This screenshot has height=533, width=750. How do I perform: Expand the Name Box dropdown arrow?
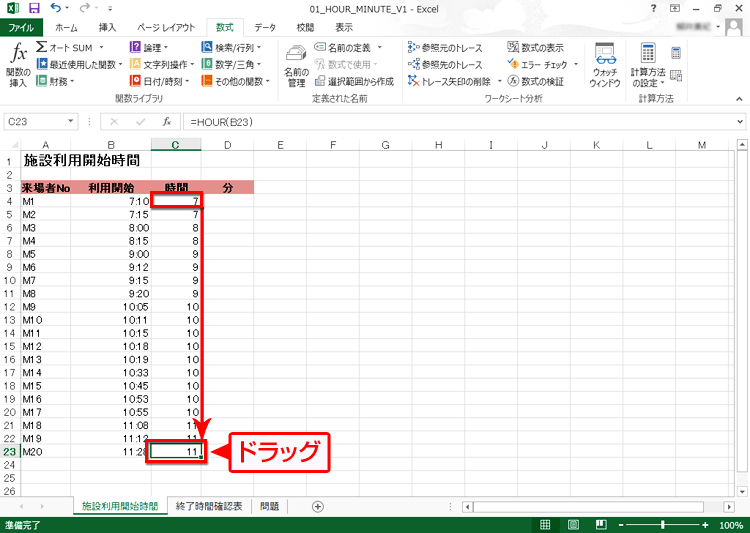[x=70, y=122]
